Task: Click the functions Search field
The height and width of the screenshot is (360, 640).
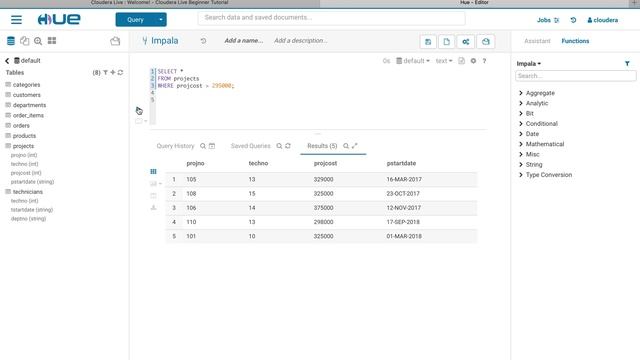Action: (x=576, y=76)
